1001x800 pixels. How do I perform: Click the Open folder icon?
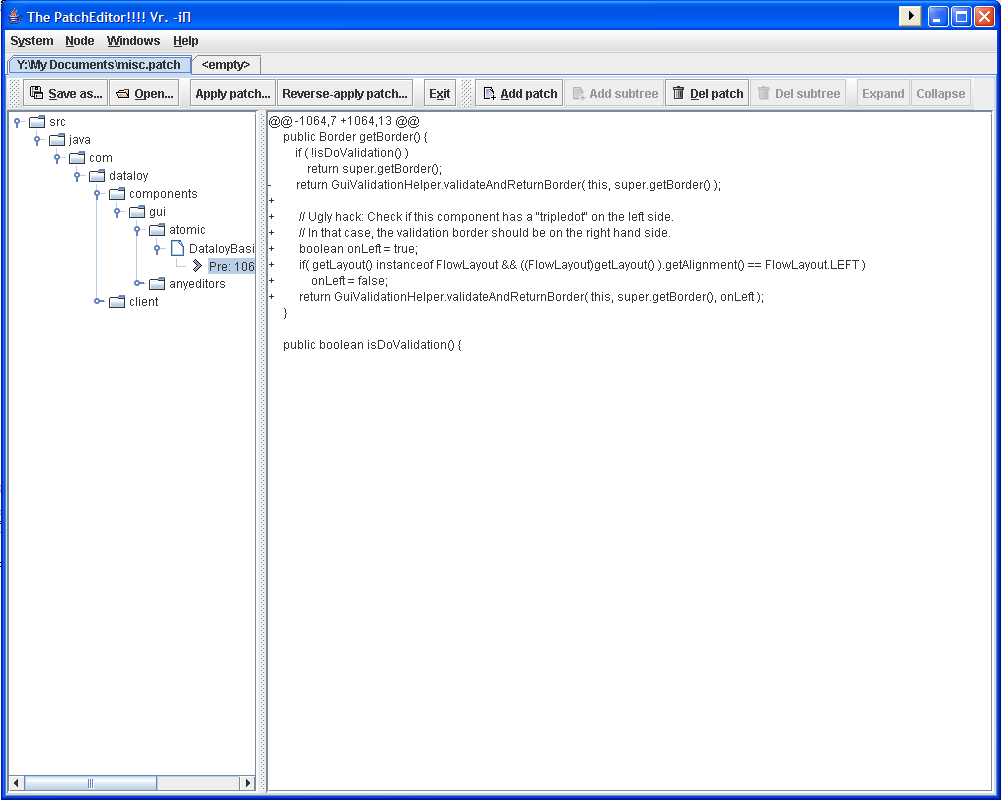click(x=123, y=94)
